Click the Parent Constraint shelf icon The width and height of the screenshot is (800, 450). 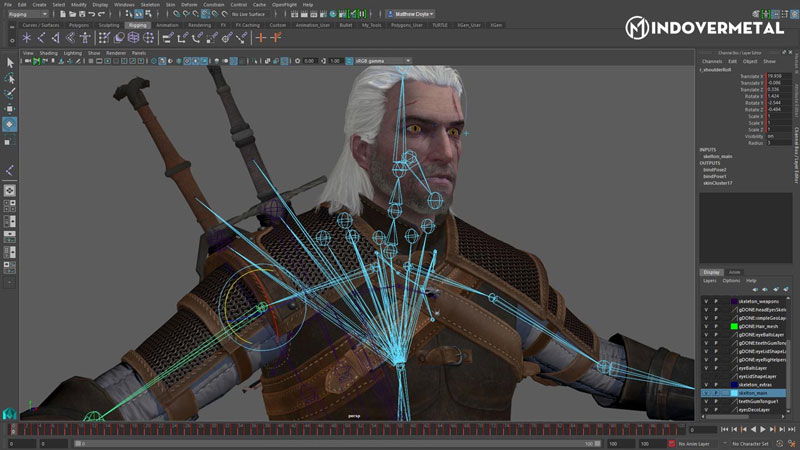pyautogui.click(x=167, y=38)
